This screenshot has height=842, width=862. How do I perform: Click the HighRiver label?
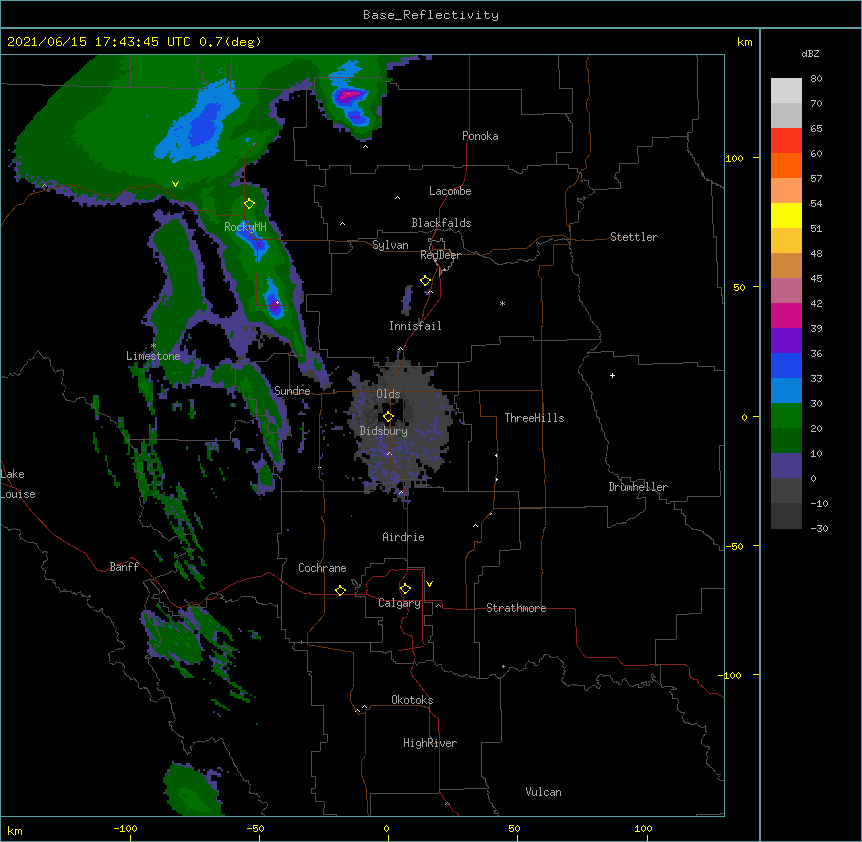430,743
